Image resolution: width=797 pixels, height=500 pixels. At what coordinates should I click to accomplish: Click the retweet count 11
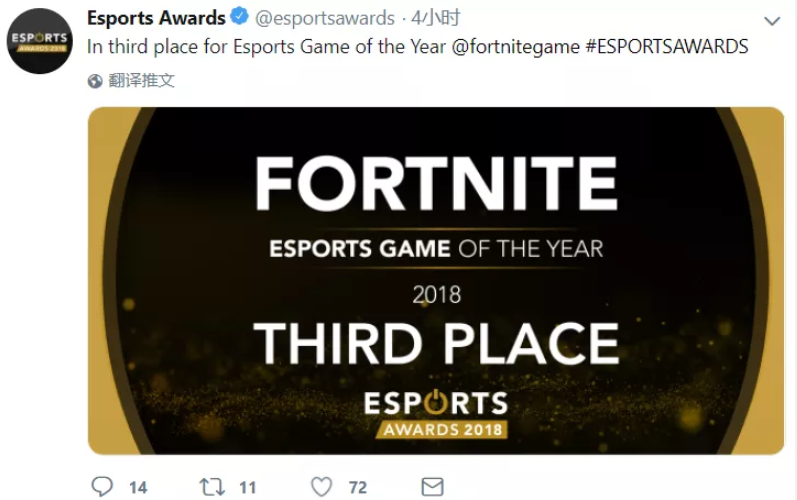248,488
